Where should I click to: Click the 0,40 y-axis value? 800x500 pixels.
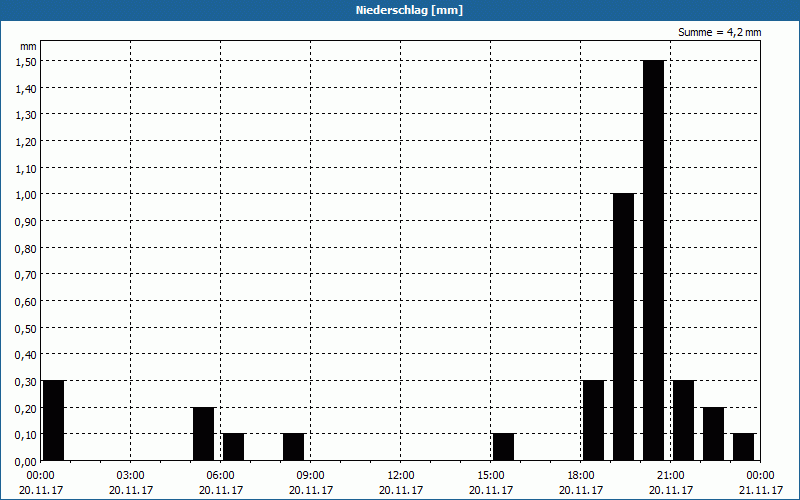click(26, 355)
